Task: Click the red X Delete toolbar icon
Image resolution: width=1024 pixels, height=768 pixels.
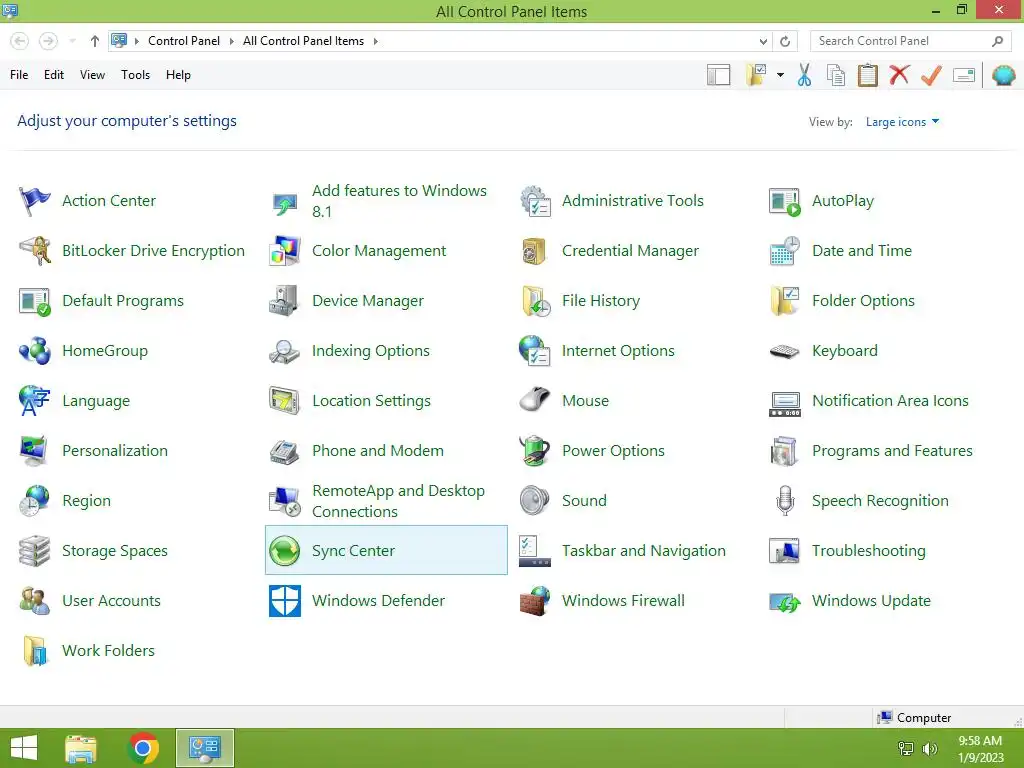Action: click(x=899, y=74)
